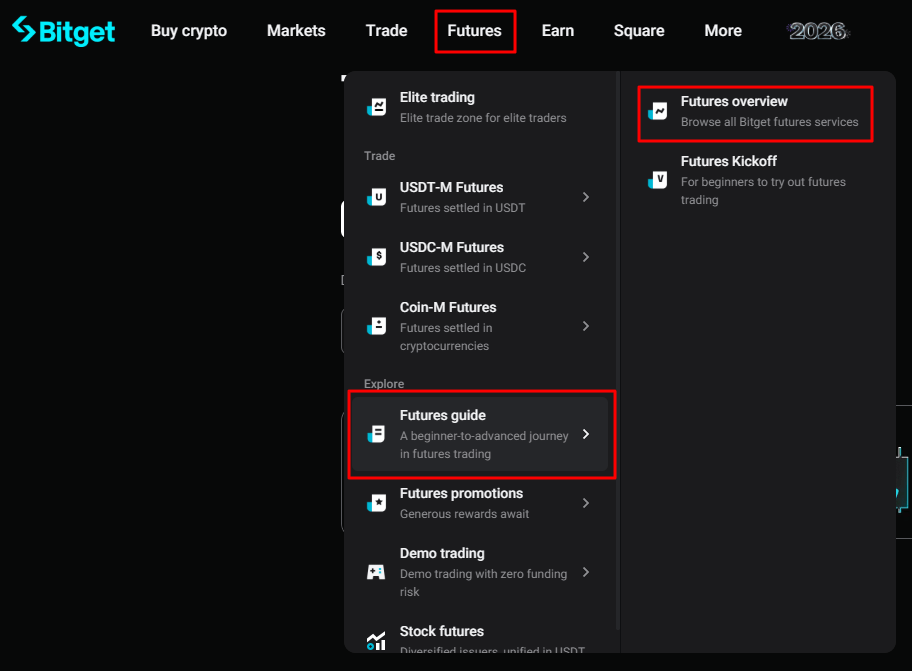Click the USDT-M Futures icon
Image resolution: width=912 pixels, height=671 pixels.
pos(376,197)
